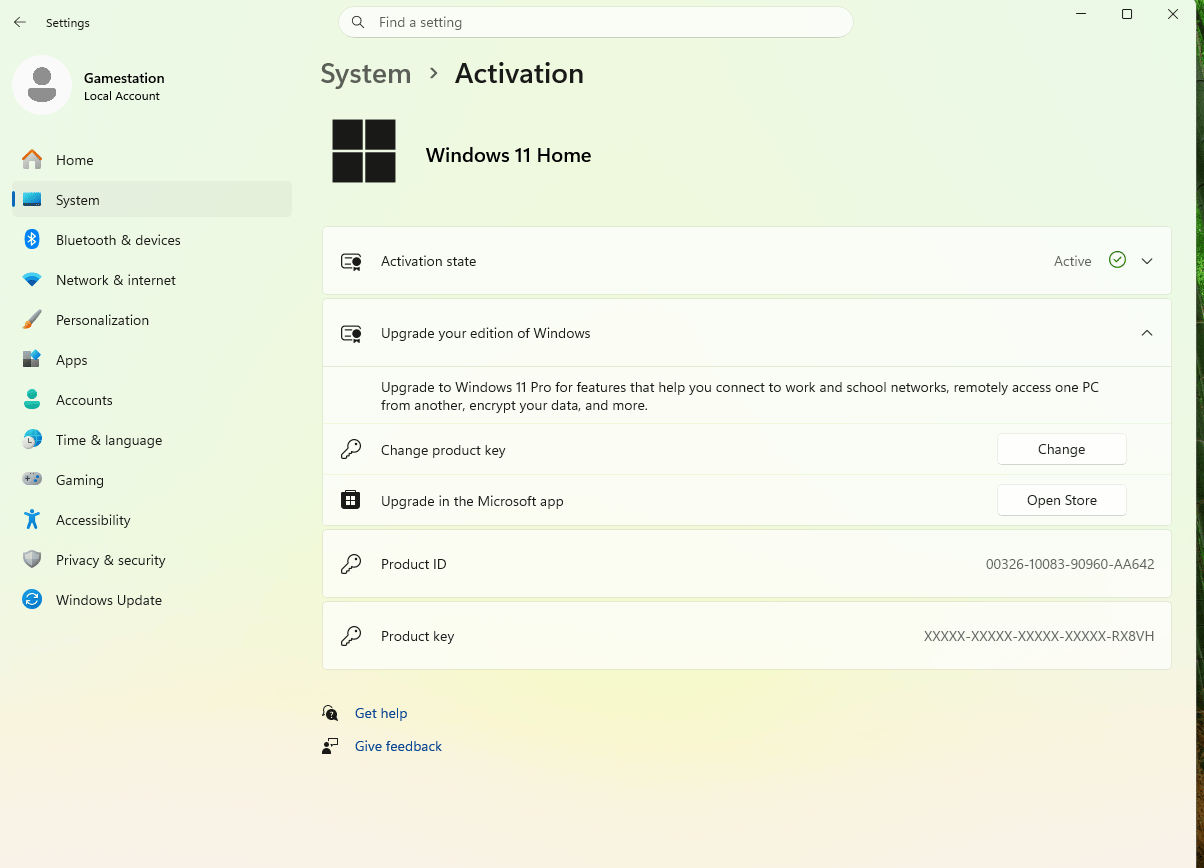Expand the Activation state chevron
1204x868 pixels.
coord(1147,261)
